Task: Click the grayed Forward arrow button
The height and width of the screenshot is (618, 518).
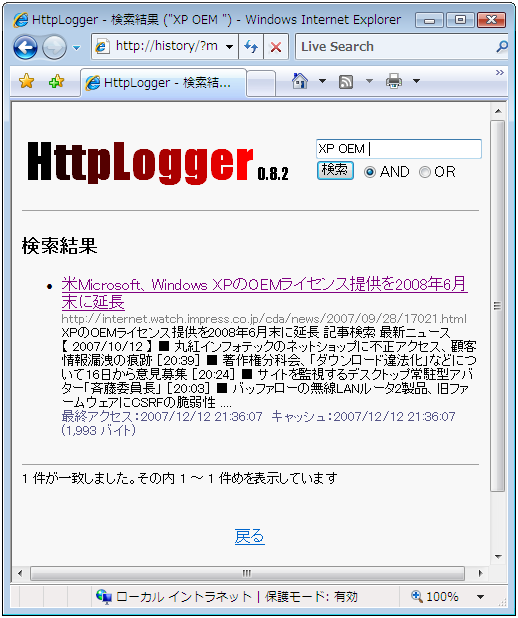Action: 54,47
